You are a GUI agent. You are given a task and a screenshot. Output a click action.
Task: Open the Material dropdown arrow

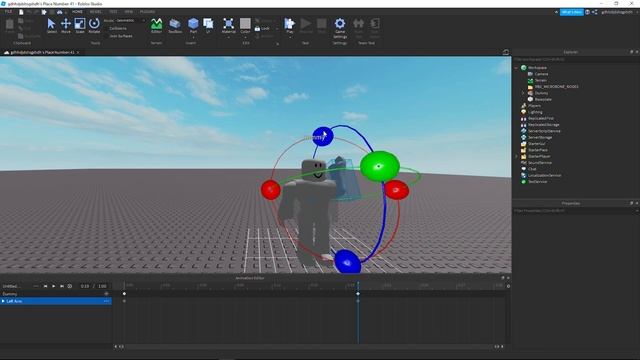229,37
